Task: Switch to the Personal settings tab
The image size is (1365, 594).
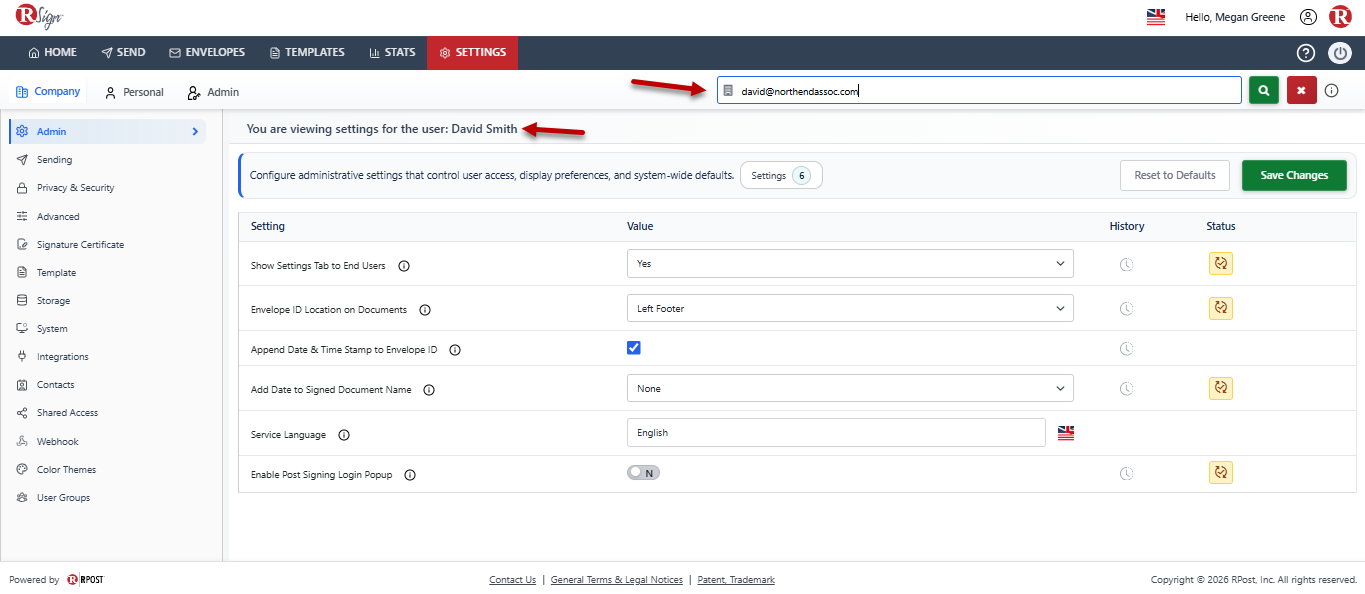Action: pyautogui.click(x=134, y=92)
